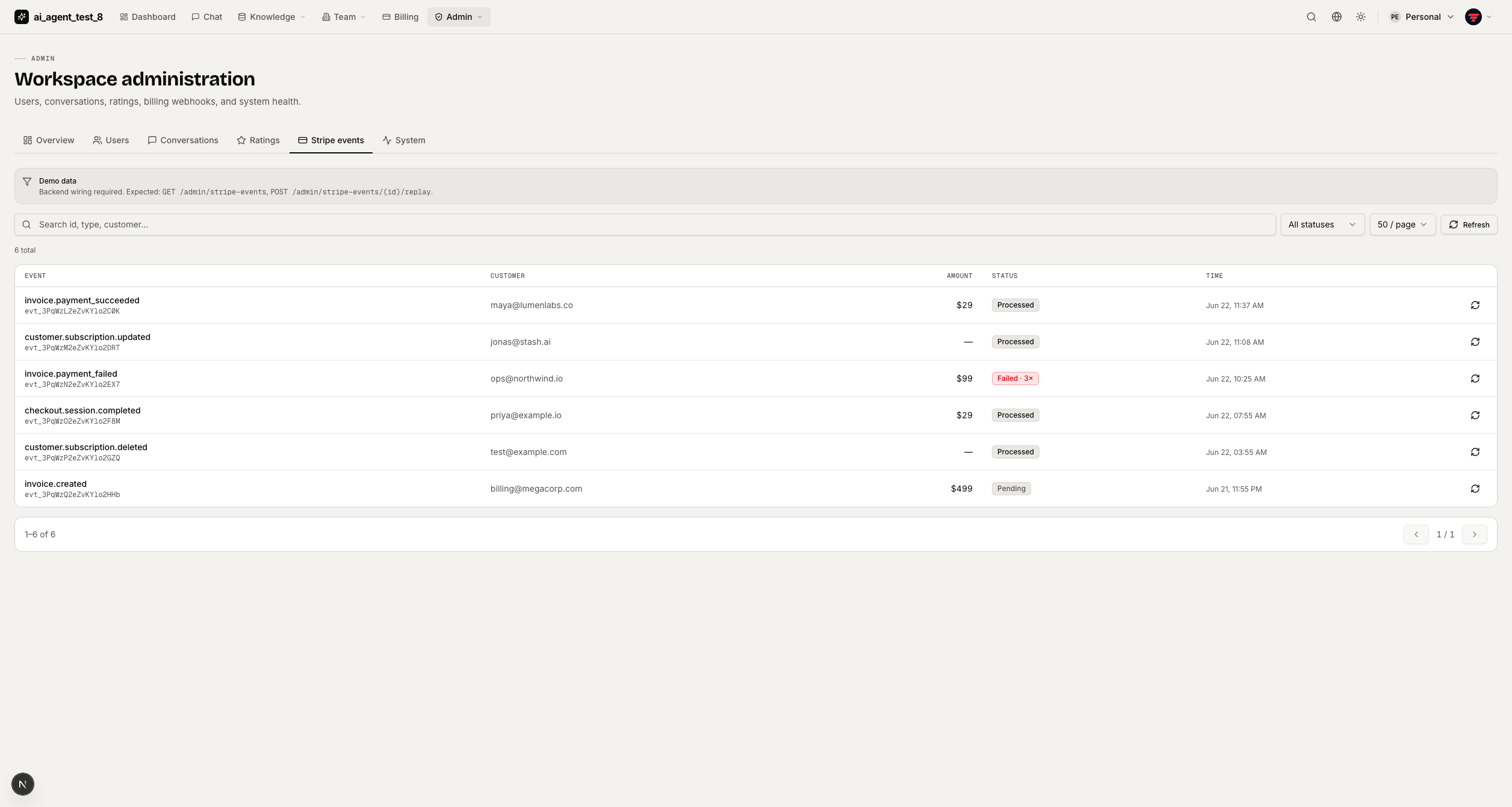Click the AMOUNT column header
This screenshot has height=807, width=1512.
point(959,276)
